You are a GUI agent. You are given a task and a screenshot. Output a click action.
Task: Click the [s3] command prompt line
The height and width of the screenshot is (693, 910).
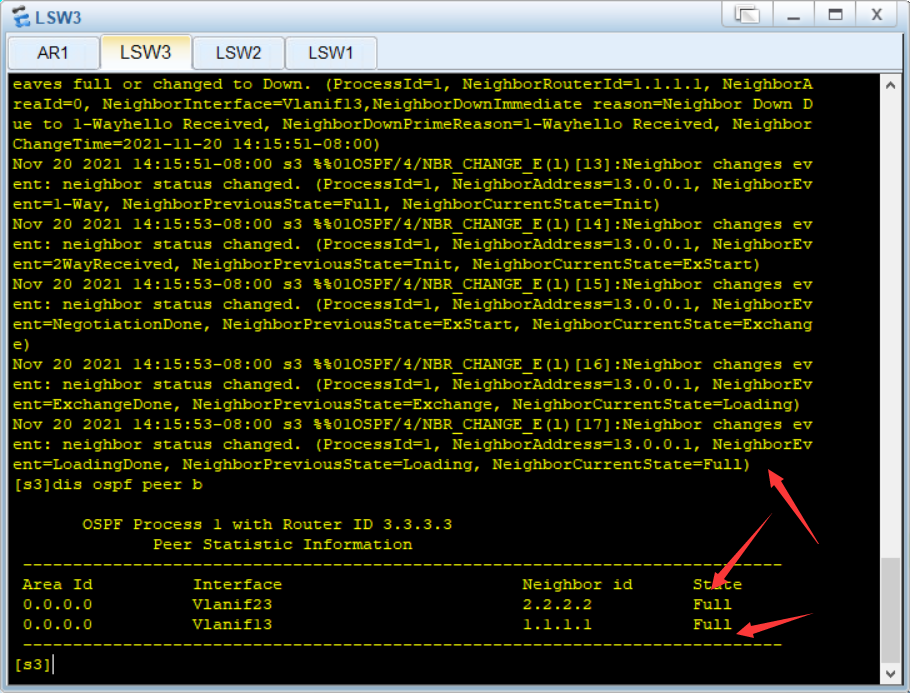point(30,663)
